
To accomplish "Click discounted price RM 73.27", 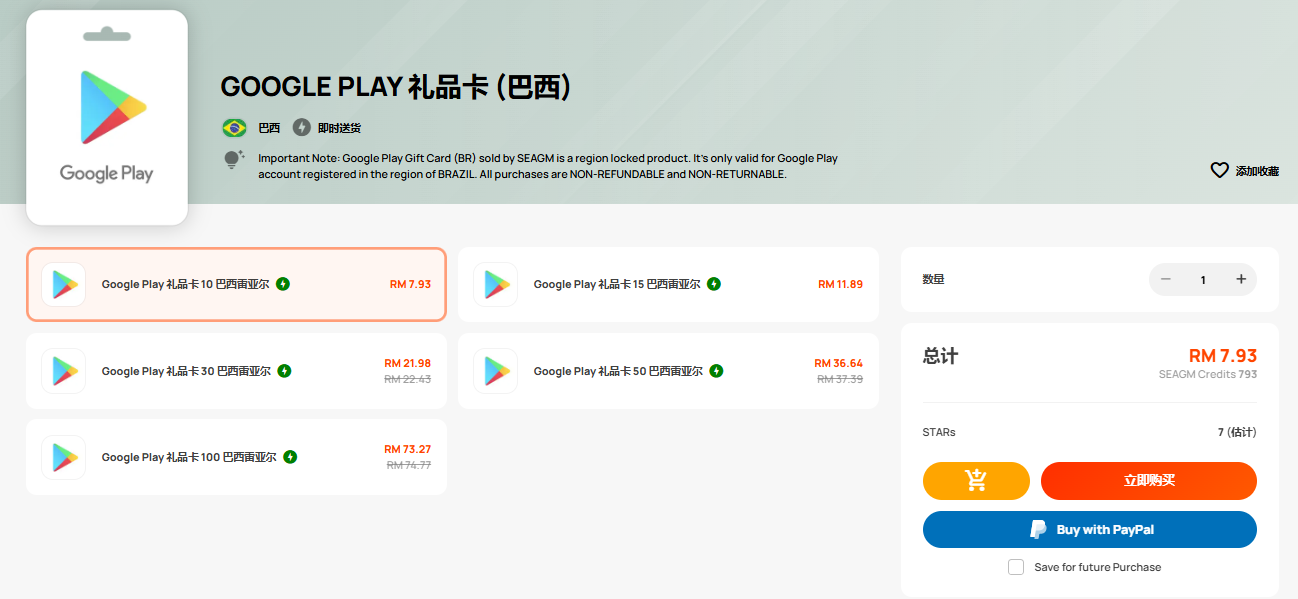I will click(x=407, y=449).
